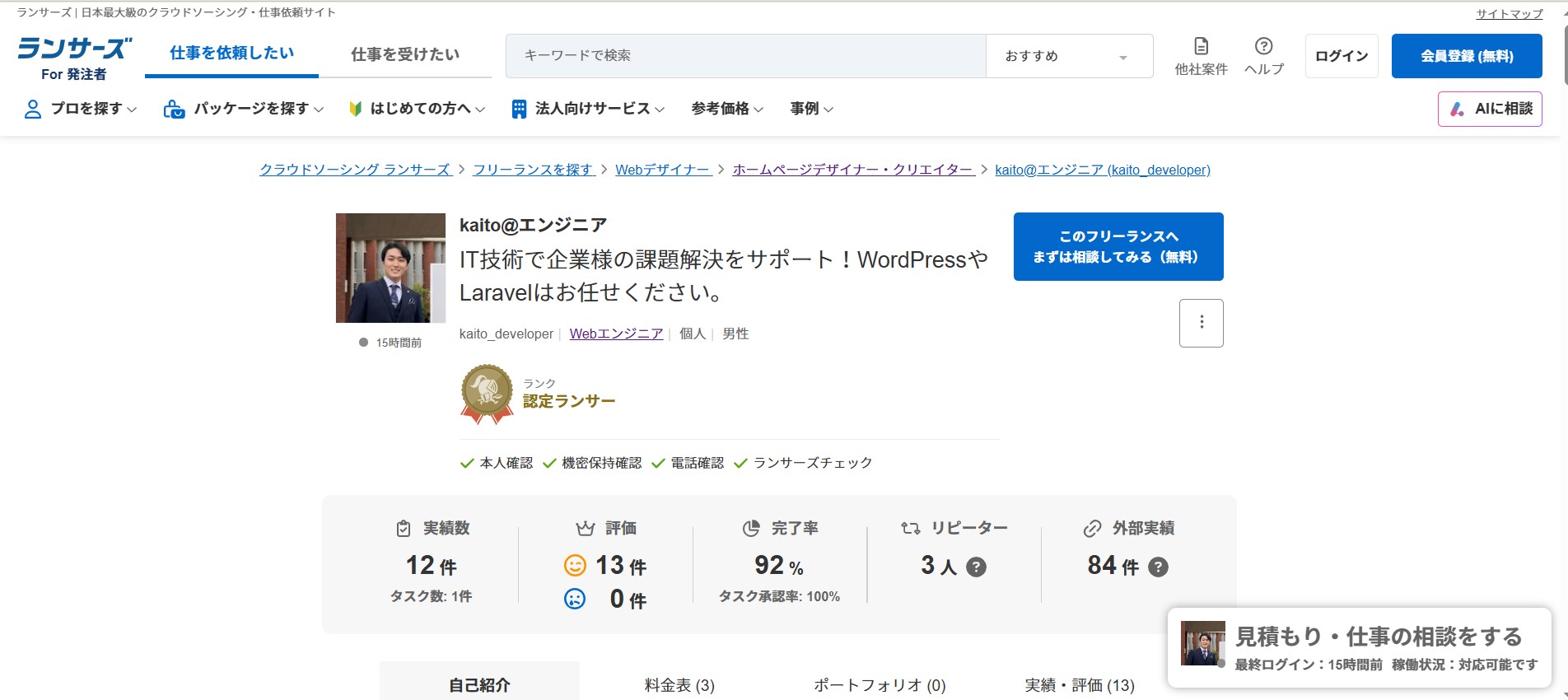The width and height of the screenshot is (1568, 700).
Task: Expand the 参考価格 menu
Action: tap(728, 109)
